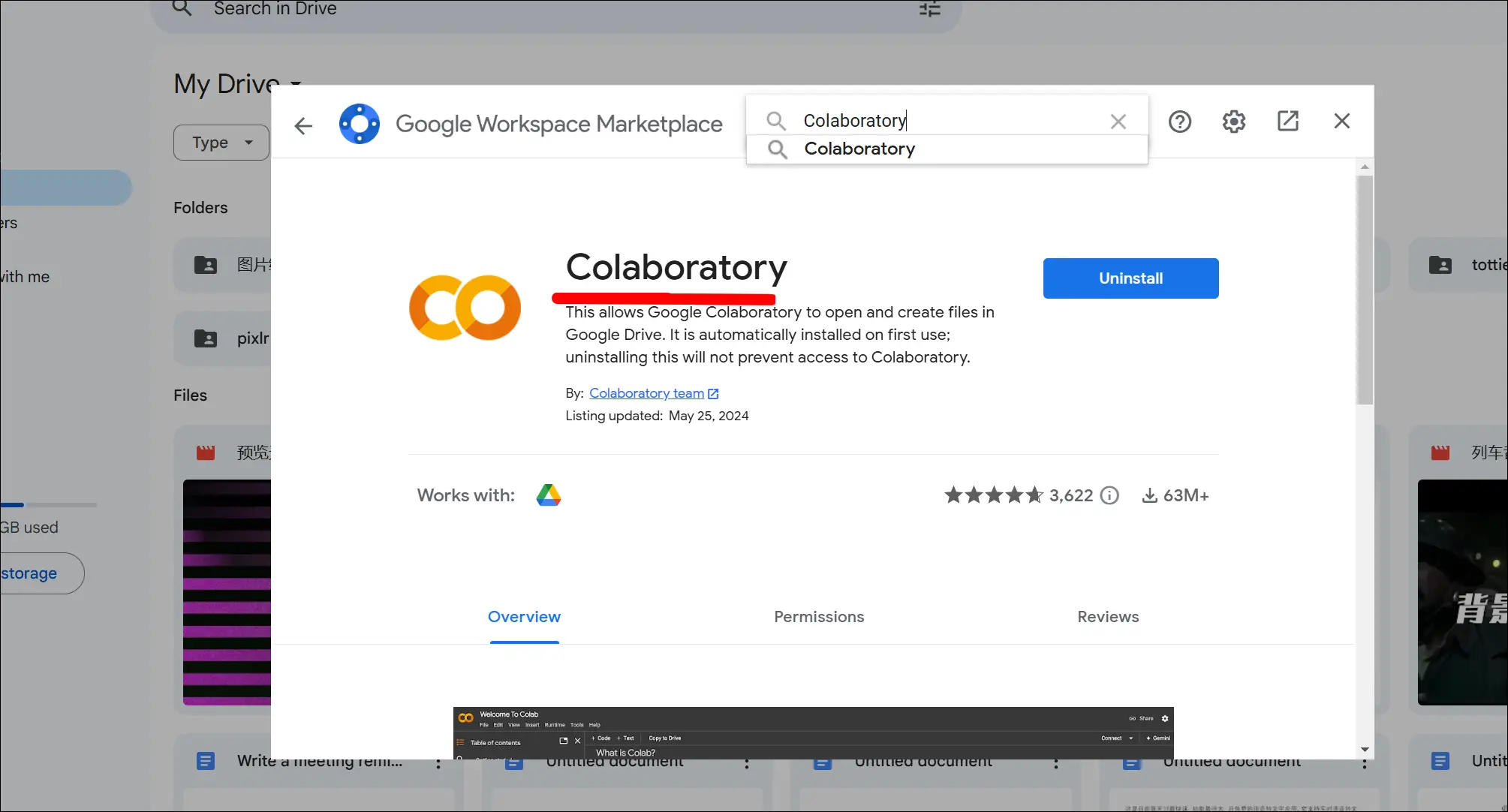Expand the My Drive dropdown in Drive
This screenshot has height=812, width=1508.
tap(295, 83)
